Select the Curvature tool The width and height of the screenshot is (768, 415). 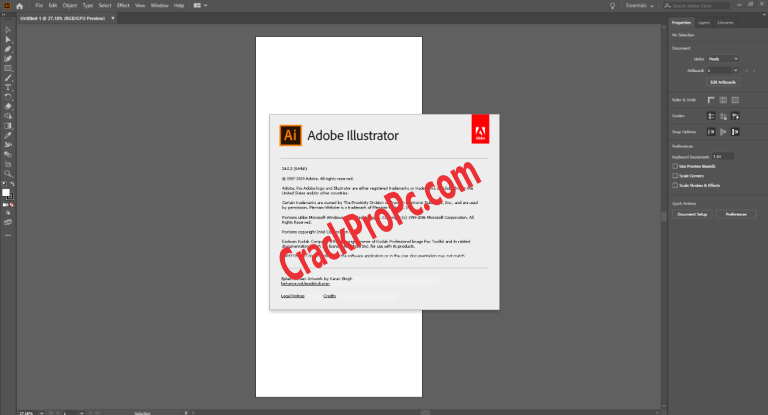click(8, 59)
